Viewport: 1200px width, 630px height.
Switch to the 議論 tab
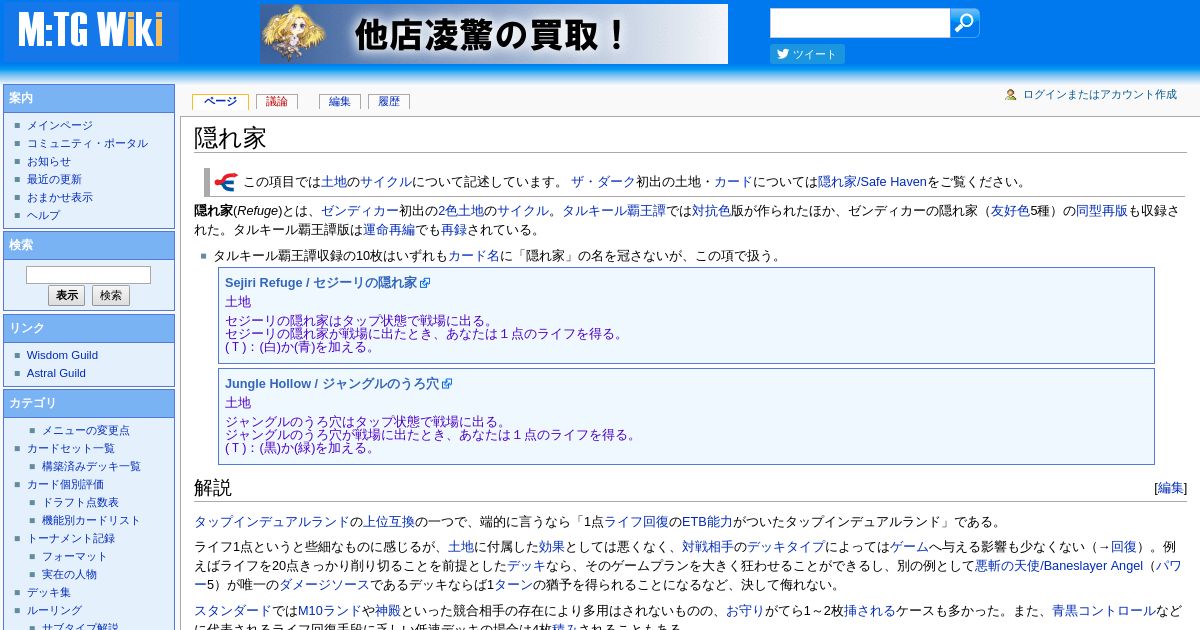[277, 102]
